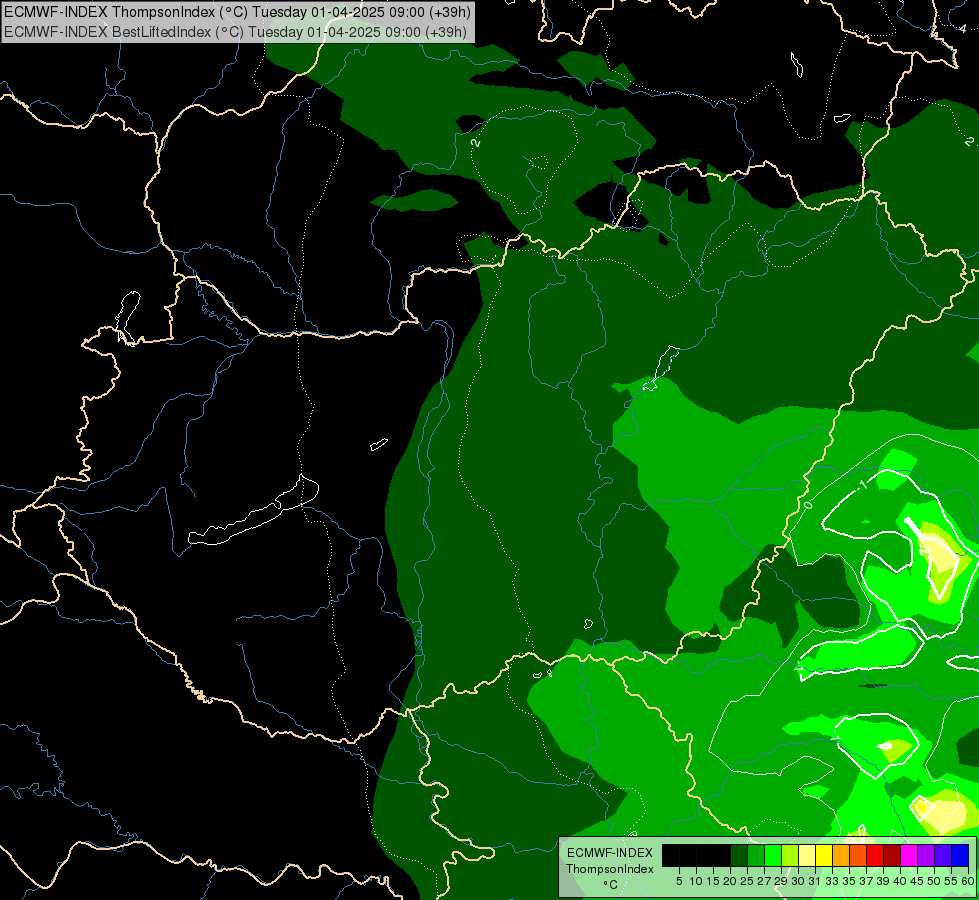Click the legend value 5

click(x=679, y=881)
